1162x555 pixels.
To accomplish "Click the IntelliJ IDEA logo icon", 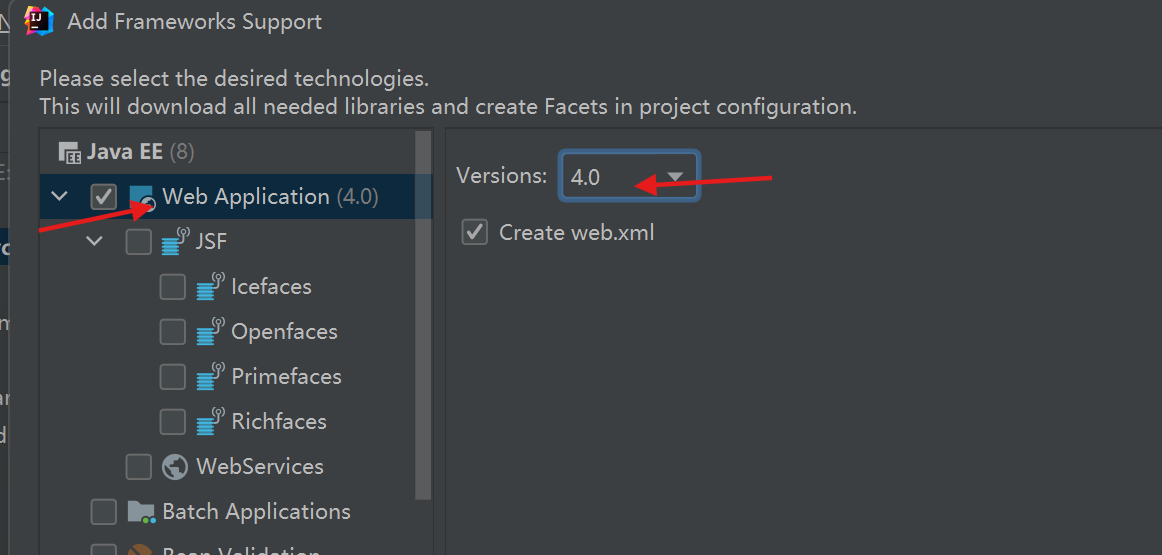I will coord(39,20).
